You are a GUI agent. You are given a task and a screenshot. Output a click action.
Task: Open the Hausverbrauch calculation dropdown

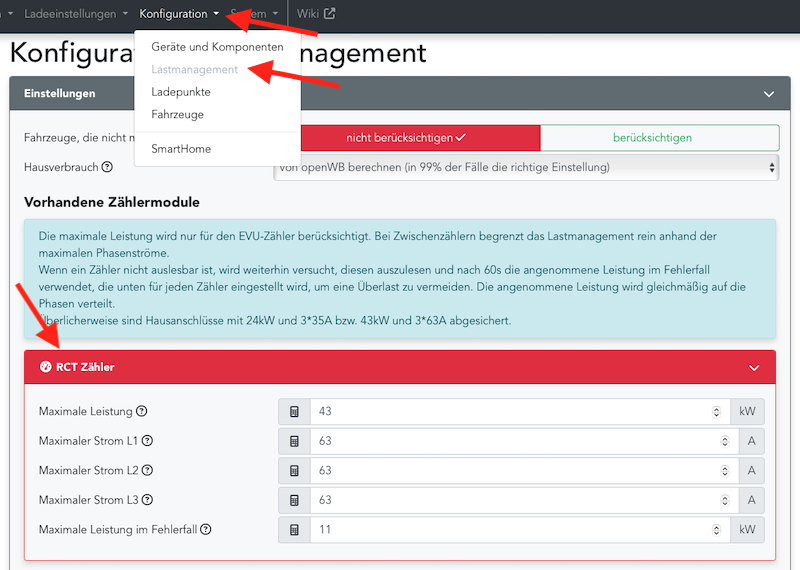click(526, 168)
